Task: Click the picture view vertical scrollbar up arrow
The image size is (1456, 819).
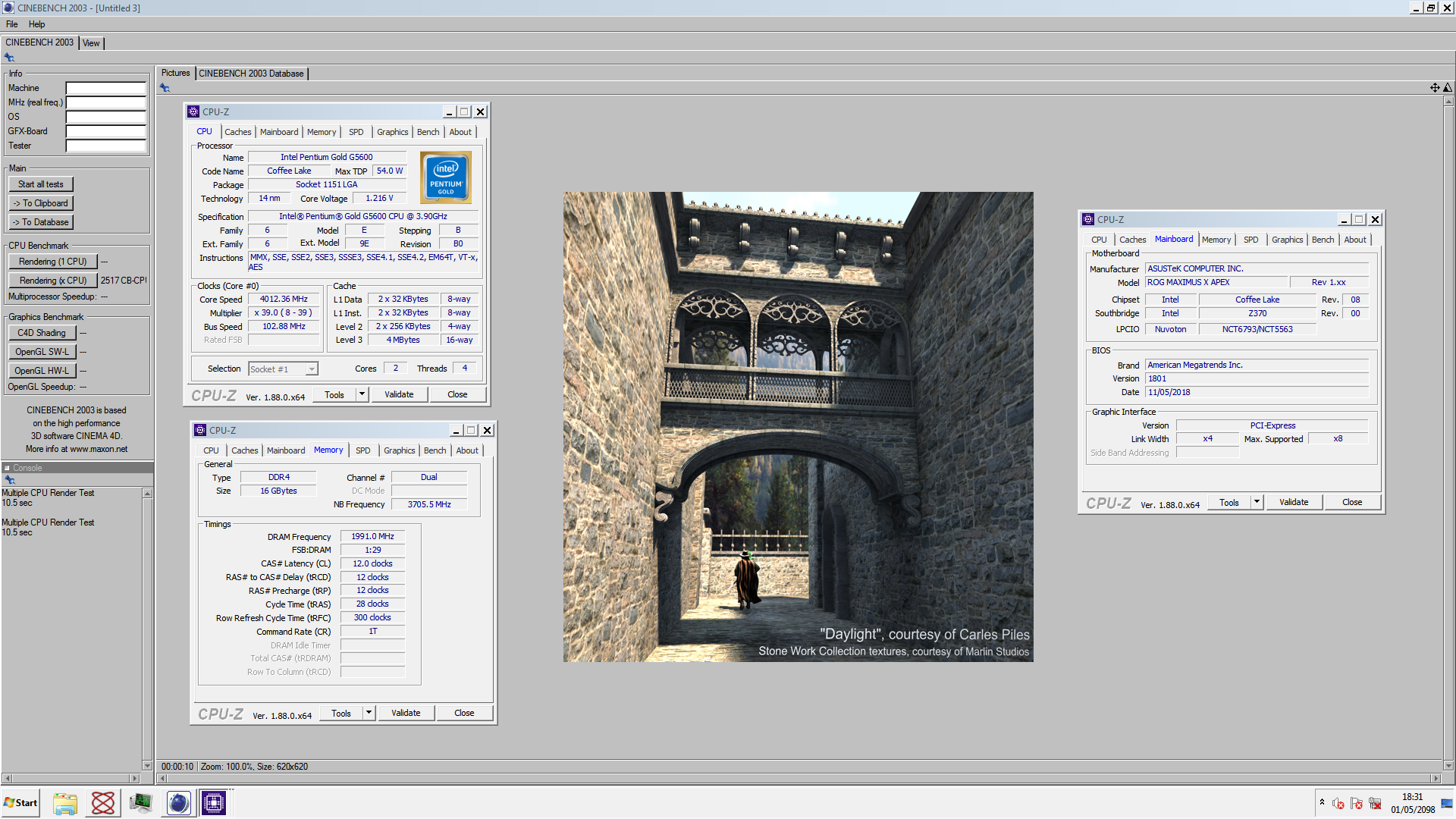Action: tap(1448, 102)
